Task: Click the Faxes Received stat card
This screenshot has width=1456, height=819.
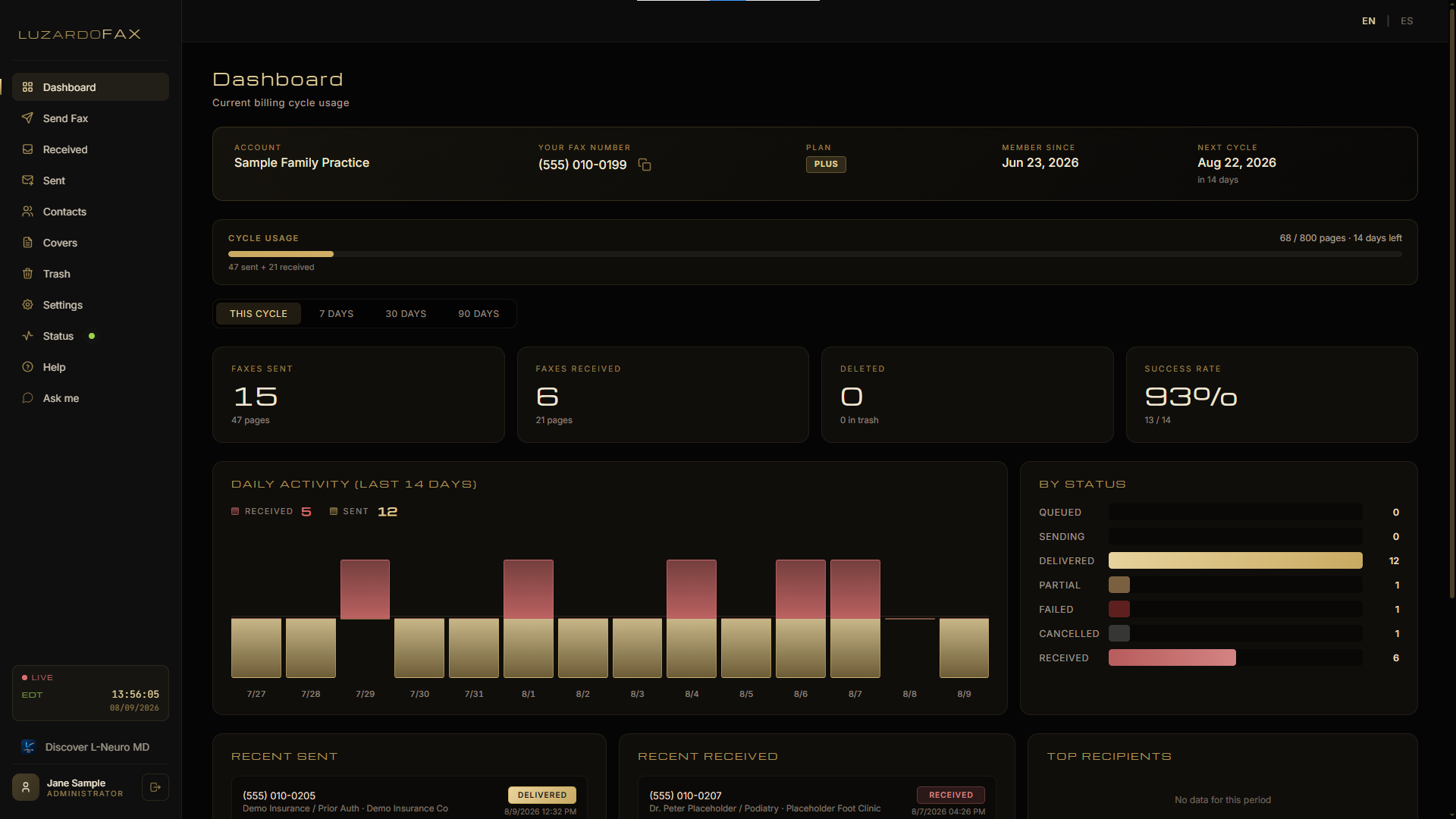Action: 663,395
